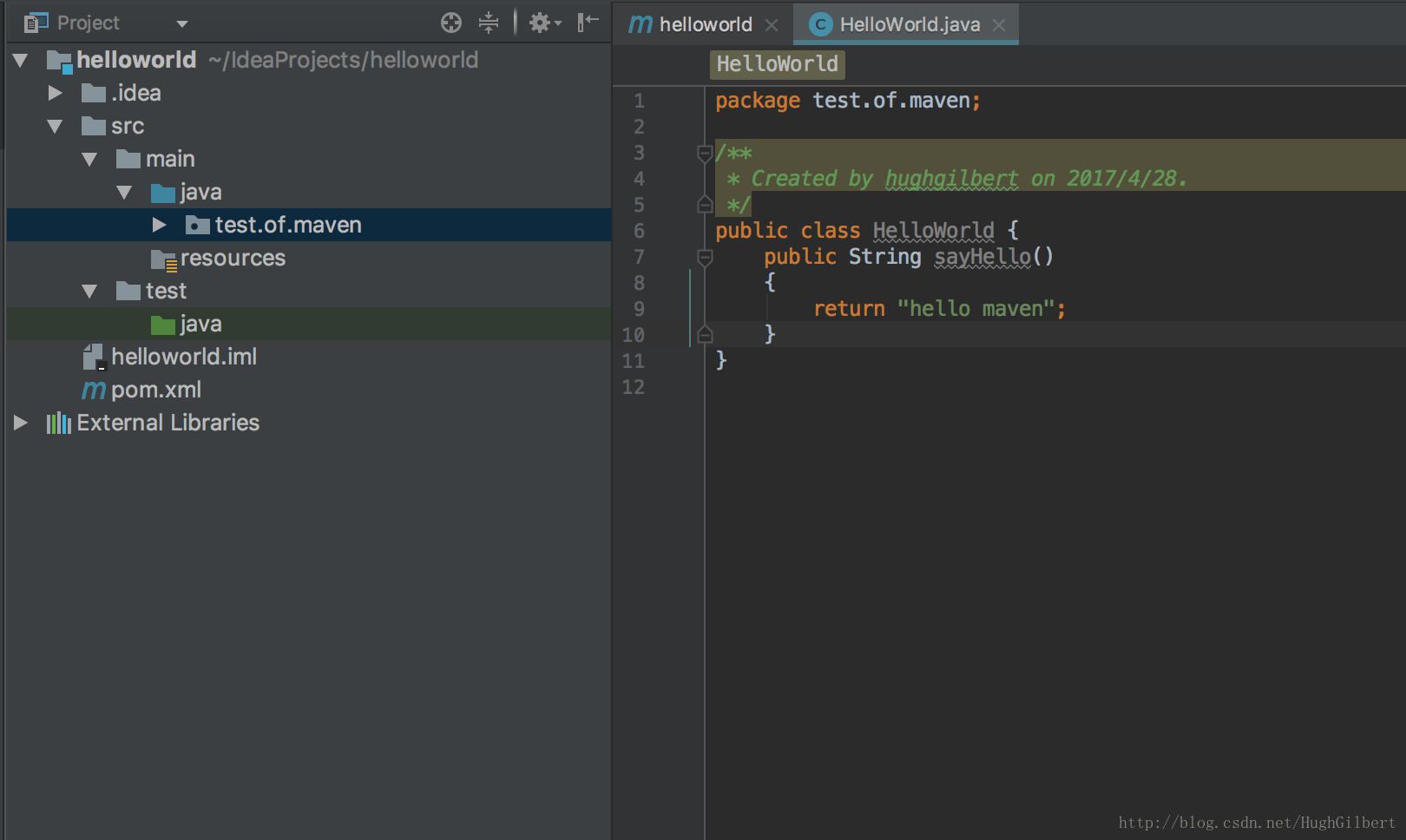
Task: Click the "hello maven" string literal
Action: click(976, 309)
